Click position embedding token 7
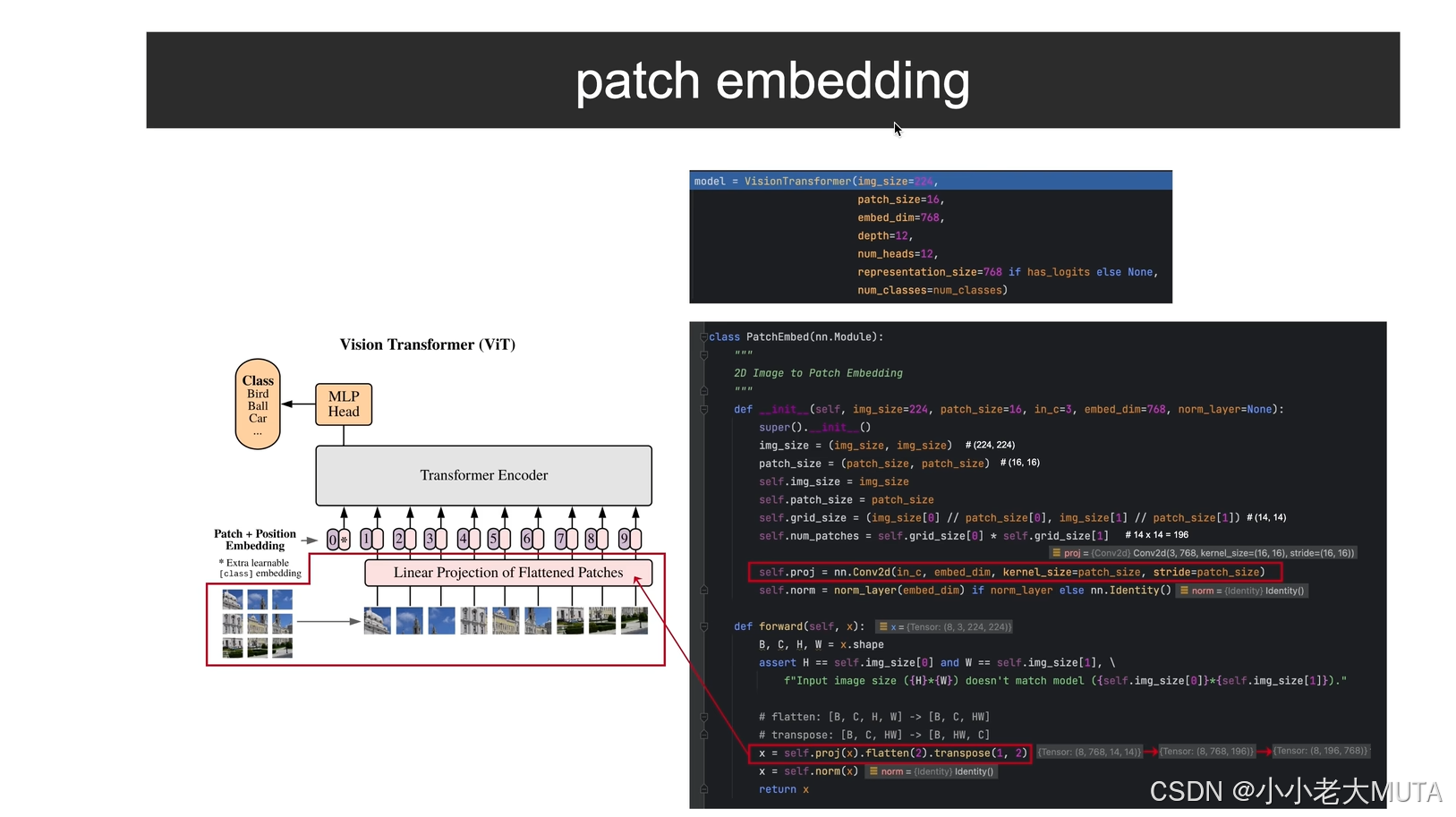 [x=566, y=539]
